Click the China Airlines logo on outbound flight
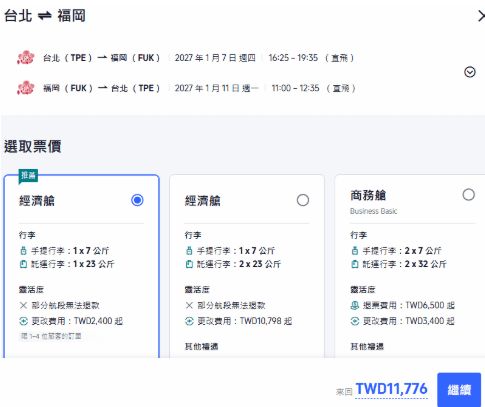Viewport: 485px width, 407px height. (x=26, y=58)
